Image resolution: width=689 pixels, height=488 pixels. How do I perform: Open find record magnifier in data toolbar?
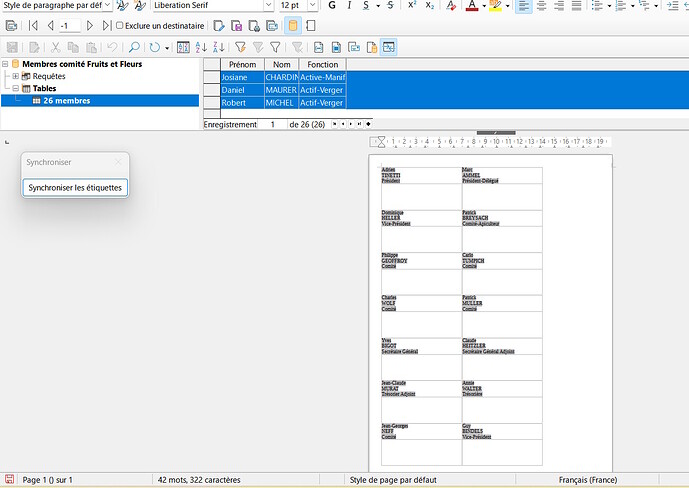point(134,47)
